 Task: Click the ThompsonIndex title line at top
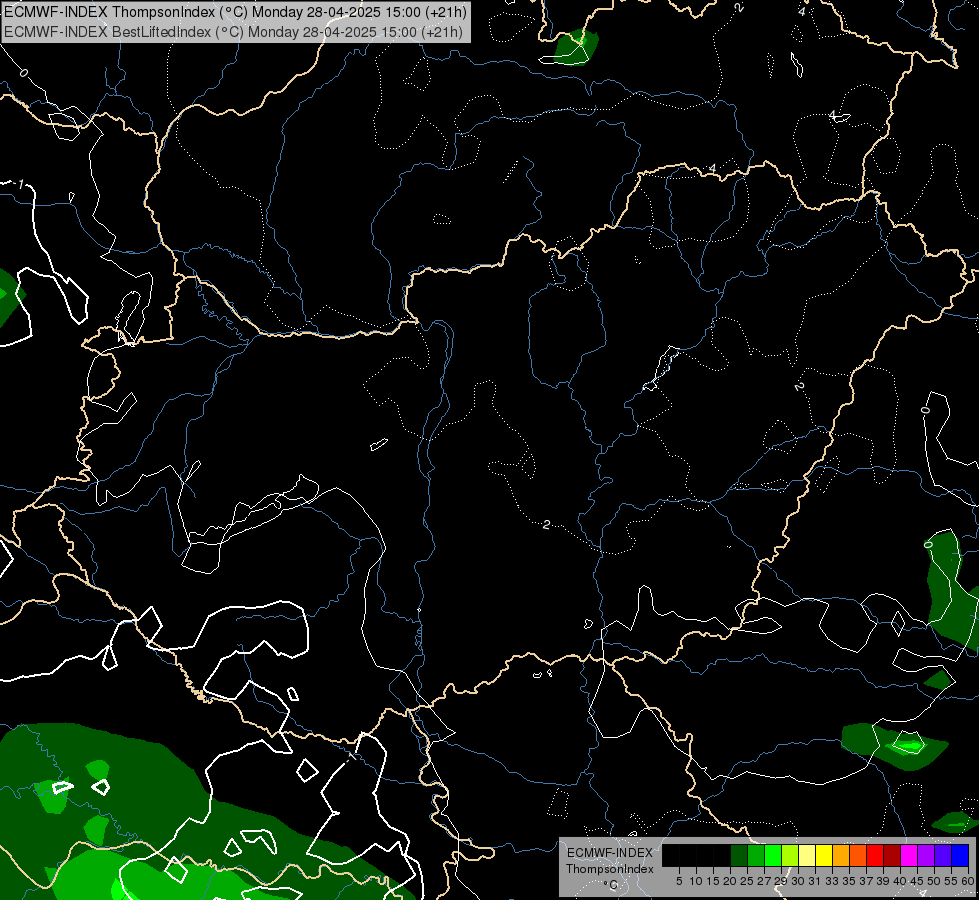pos(235,12)
